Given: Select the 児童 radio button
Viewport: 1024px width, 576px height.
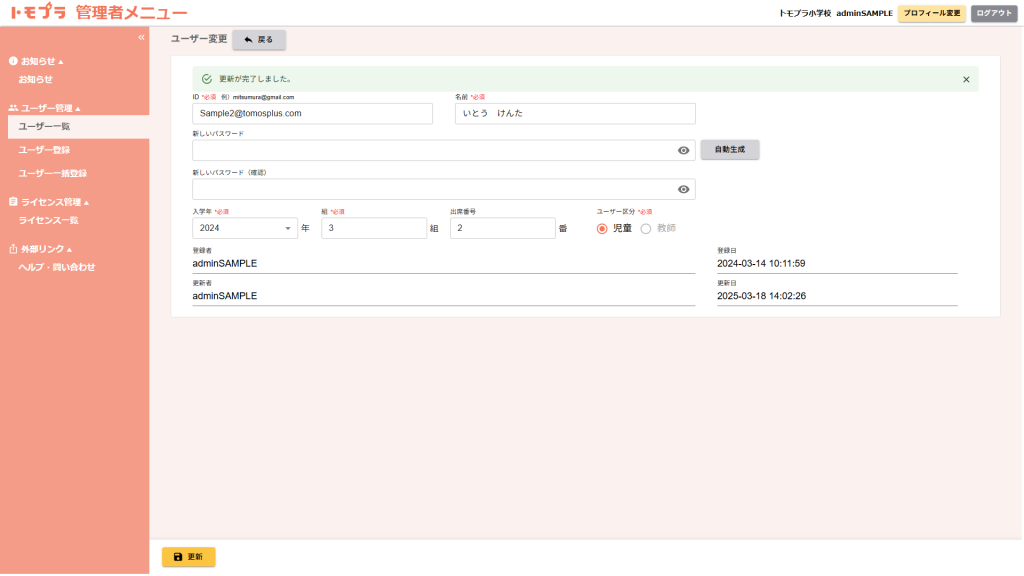Looking at the screenshot, I should pyautogui.click(x=602, y=229).
